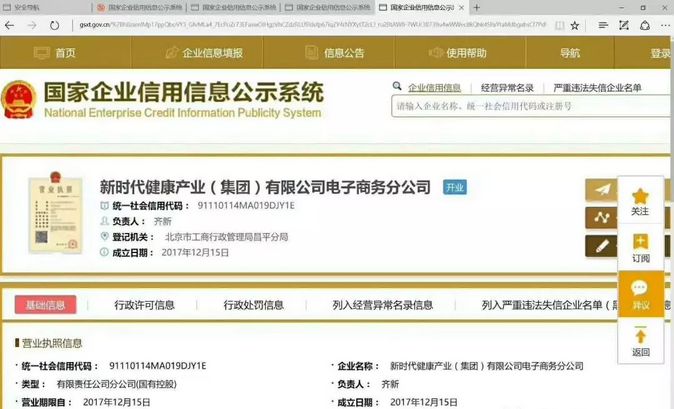
Task: Open the browser hub lines icon
Action: pyautogui.click(x=603, y=25)
